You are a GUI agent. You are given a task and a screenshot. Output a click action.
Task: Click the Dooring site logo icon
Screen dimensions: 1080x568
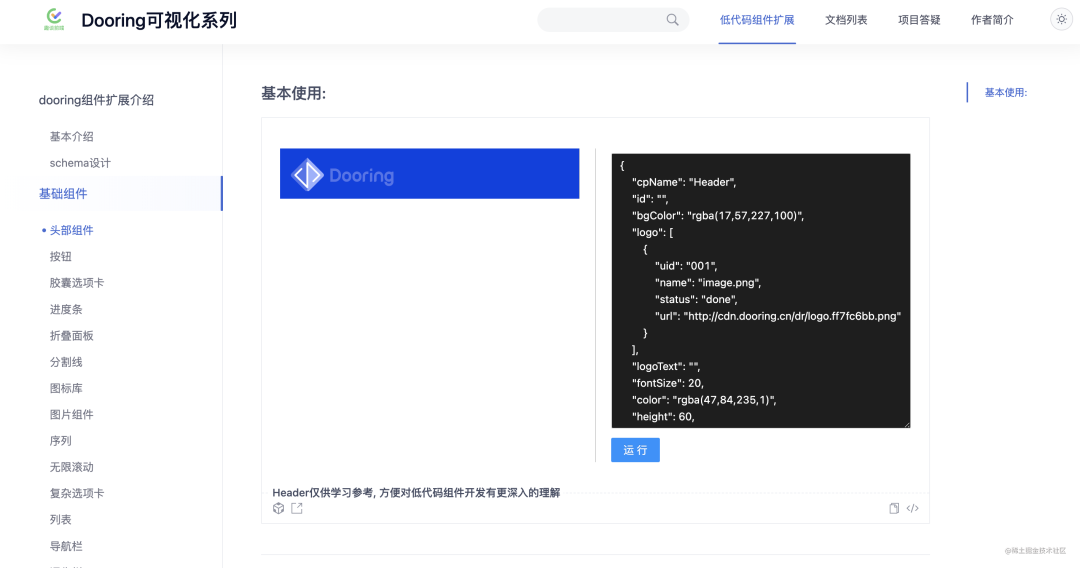[x=54, y=19]
